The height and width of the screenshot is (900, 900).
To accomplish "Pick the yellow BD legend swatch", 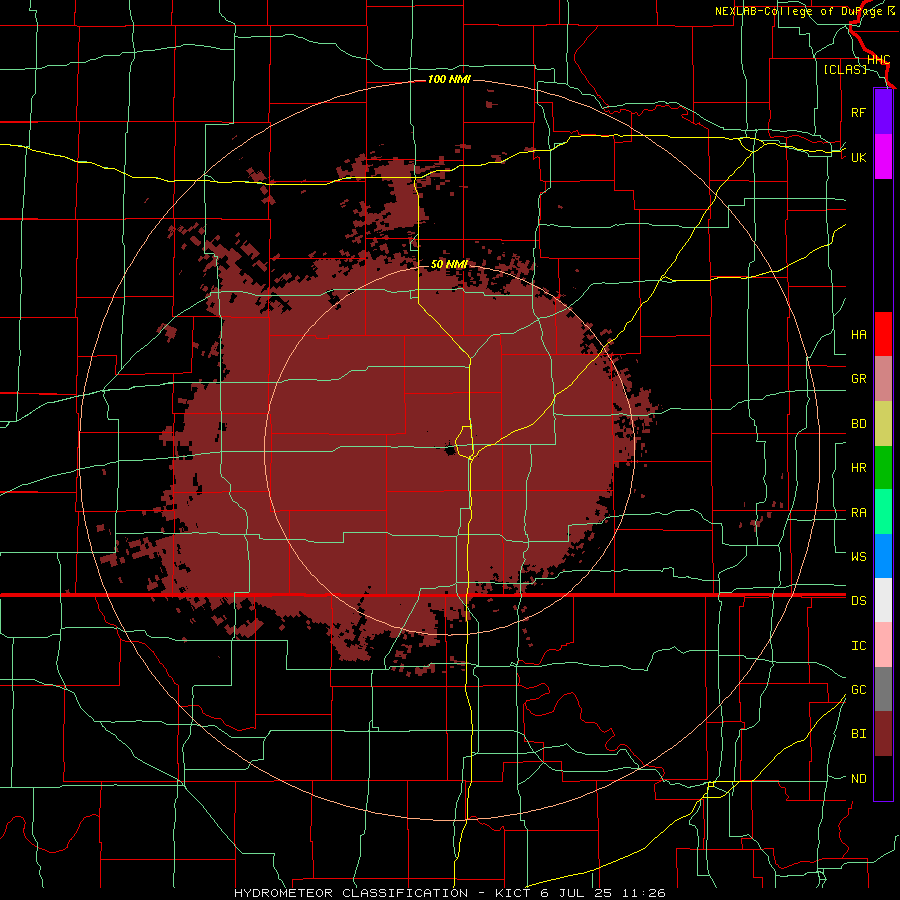I will [x=883, y=424].
